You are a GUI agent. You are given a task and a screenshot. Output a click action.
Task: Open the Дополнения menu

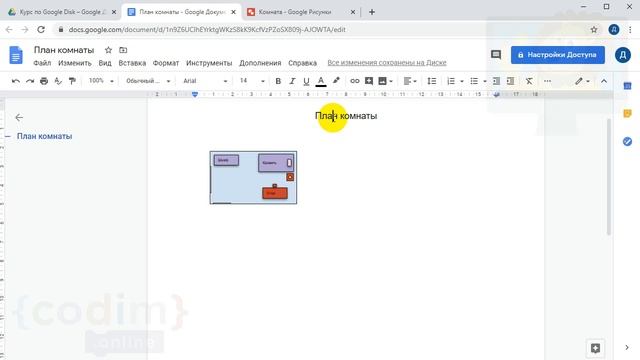(260, 63)
